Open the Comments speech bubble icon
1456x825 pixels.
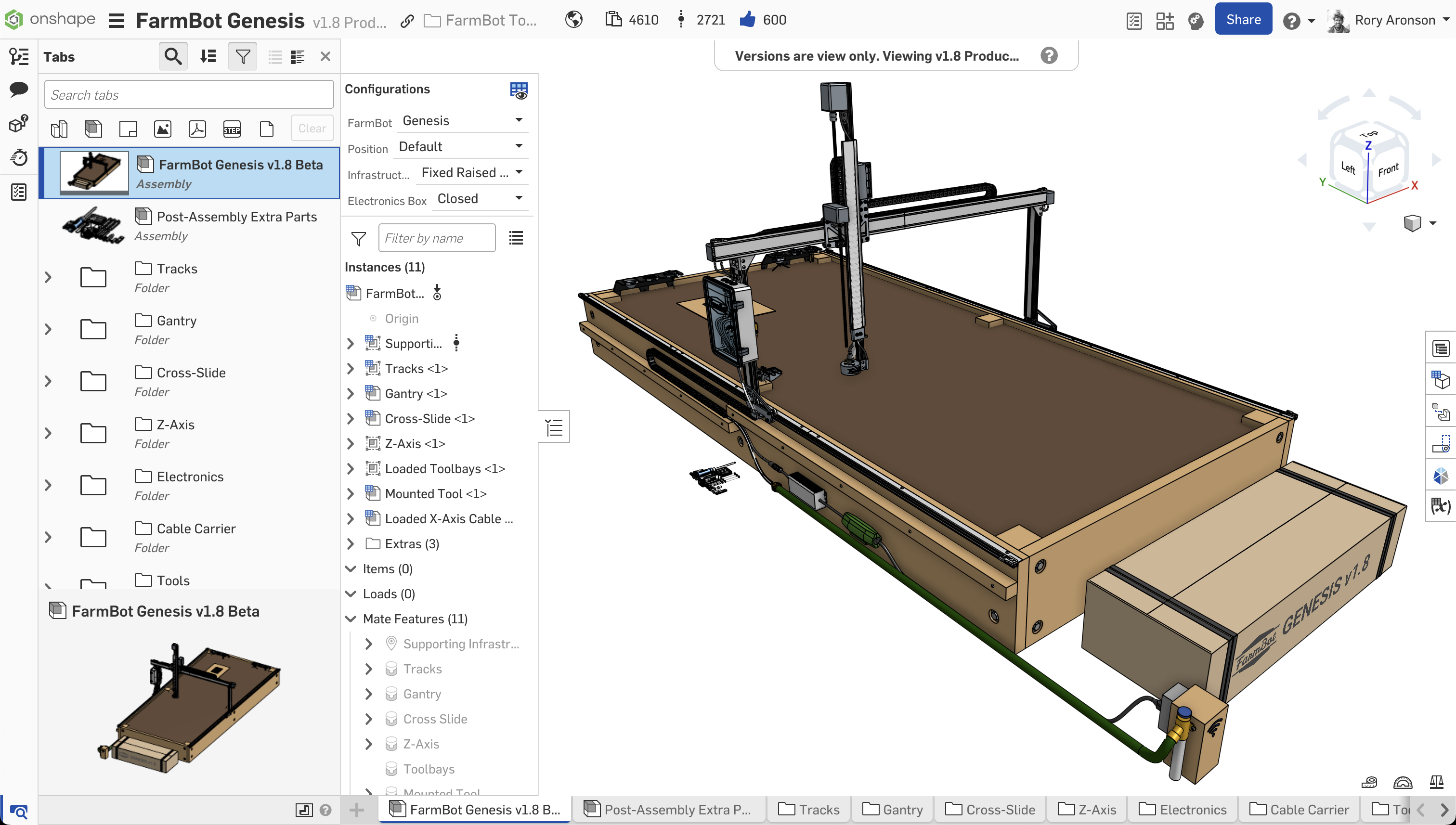pos(19,90)
